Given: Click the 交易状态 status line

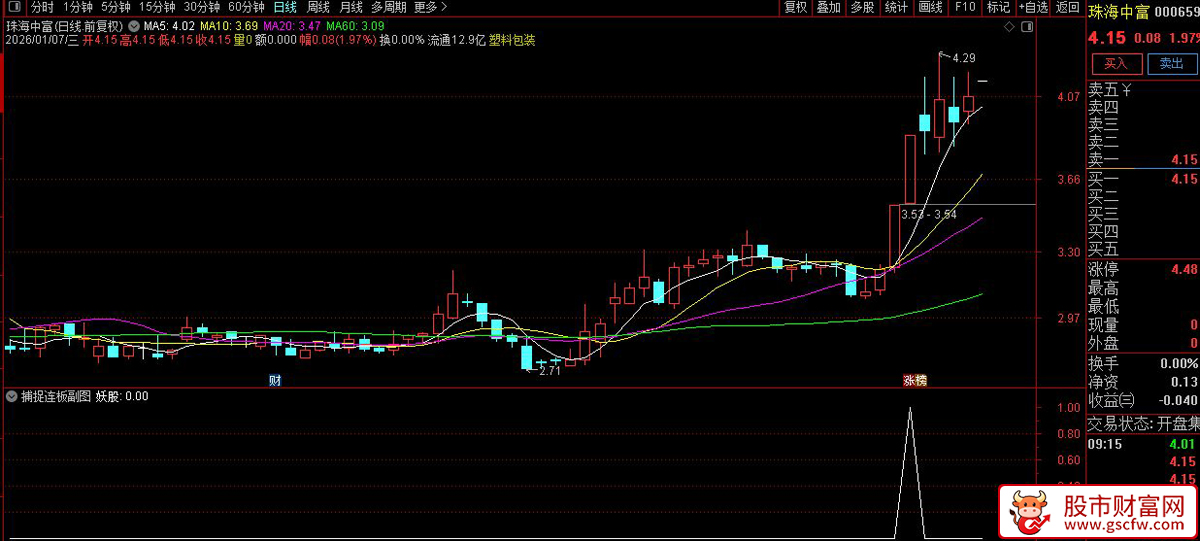Looking at the screenshot, I should pos(1143,423).
